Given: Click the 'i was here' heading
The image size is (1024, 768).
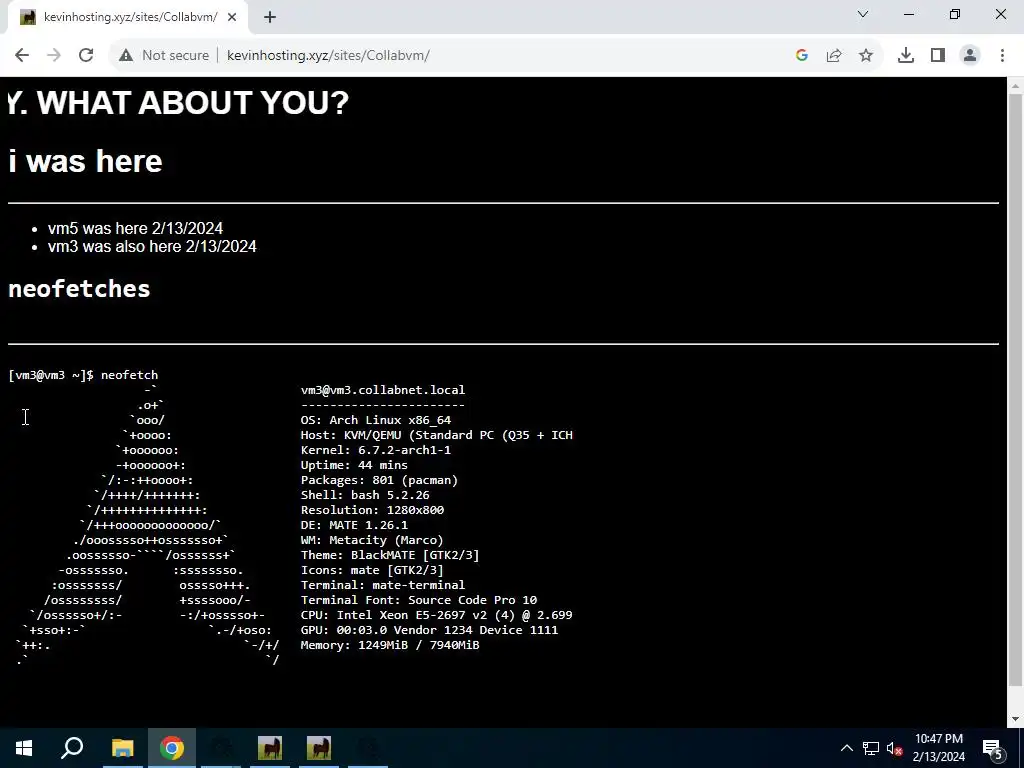Looking at the screenshot, I should [x=86, y=161].
